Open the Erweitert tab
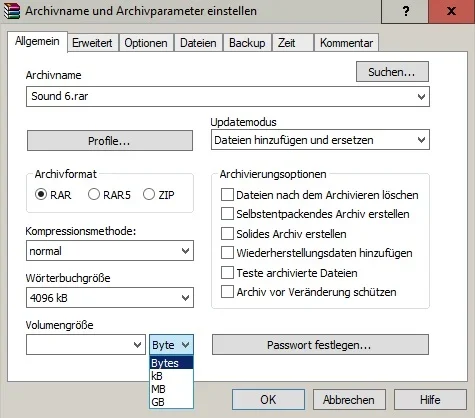475x418 pixels. pyautogui.click(x=92, y=43)
